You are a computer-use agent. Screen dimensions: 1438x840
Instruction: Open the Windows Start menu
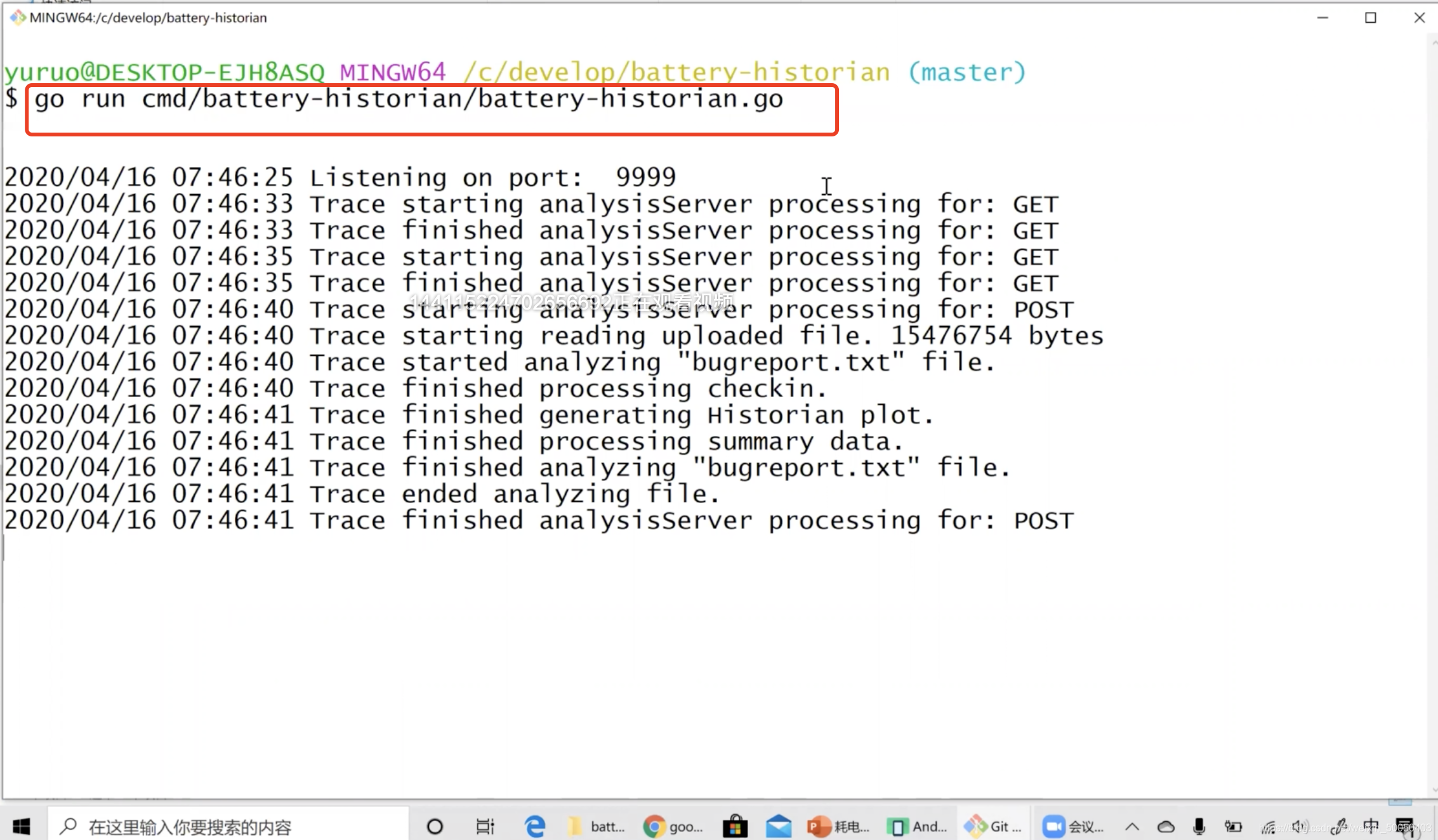pos(22,826)
